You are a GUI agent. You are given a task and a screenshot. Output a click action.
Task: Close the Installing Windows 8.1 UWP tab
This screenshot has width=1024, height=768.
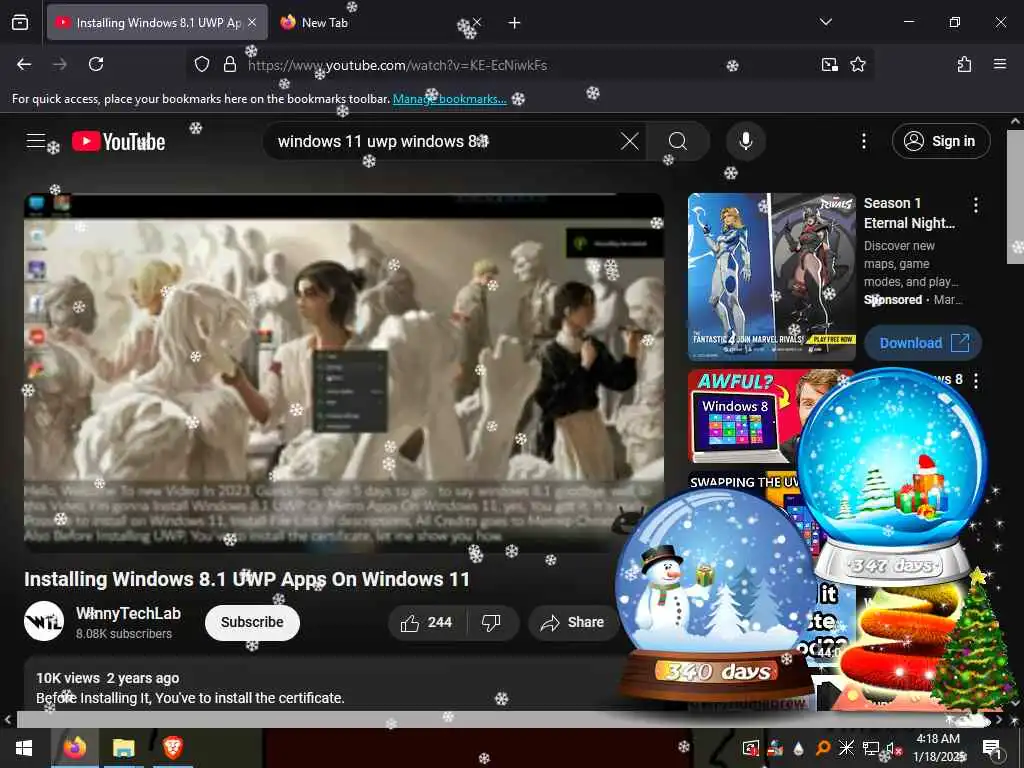pos(252,23)
